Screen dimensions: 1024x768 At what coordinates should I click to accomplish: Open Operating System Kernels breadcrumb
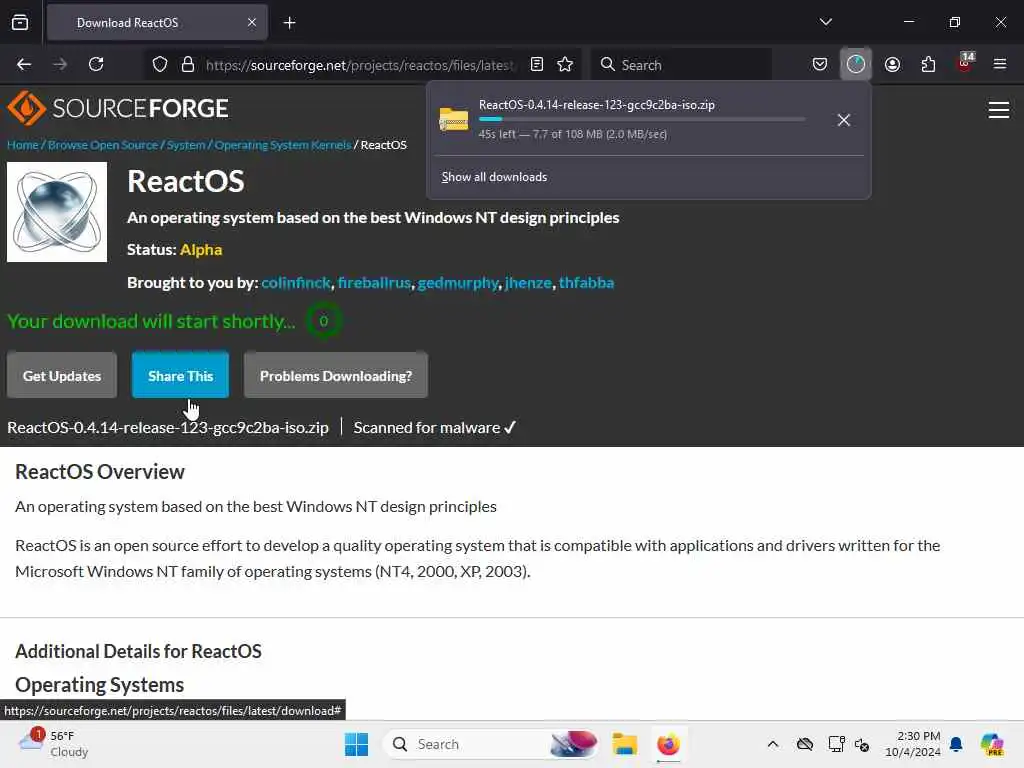tap(282, 145)
